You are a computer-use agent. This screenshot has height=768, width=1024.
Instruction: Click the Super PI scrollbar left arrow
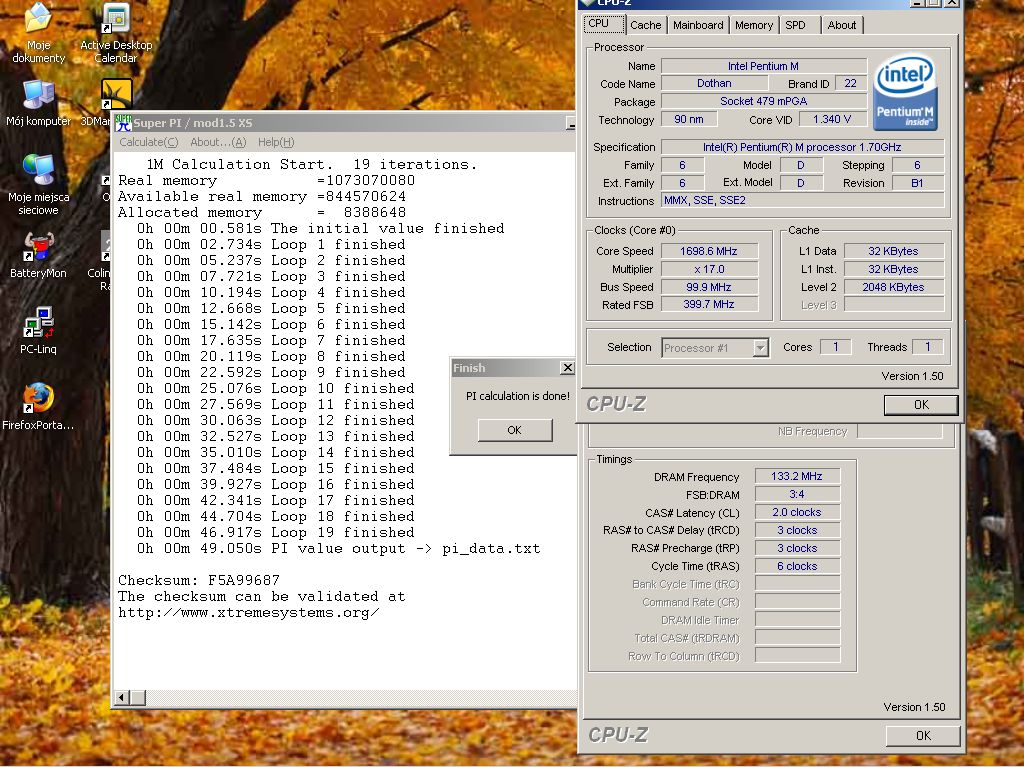coord(123,697)
